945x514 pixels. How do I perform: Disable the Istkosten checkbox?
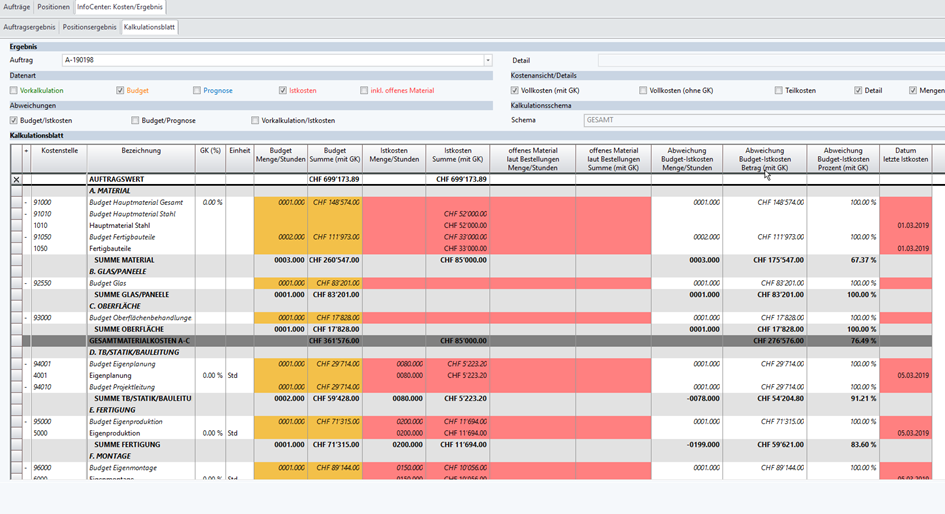tap(283, 90)
